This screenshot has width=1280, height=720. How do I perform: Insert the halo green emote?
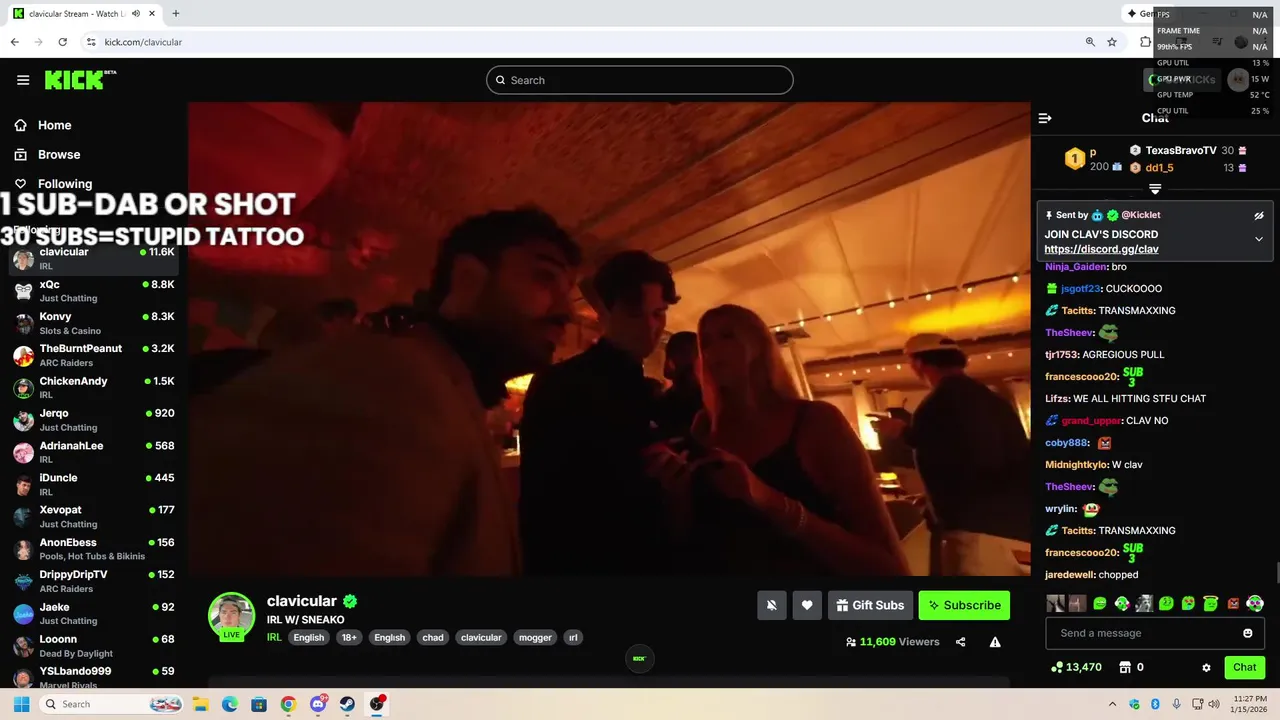[1211, 603]
